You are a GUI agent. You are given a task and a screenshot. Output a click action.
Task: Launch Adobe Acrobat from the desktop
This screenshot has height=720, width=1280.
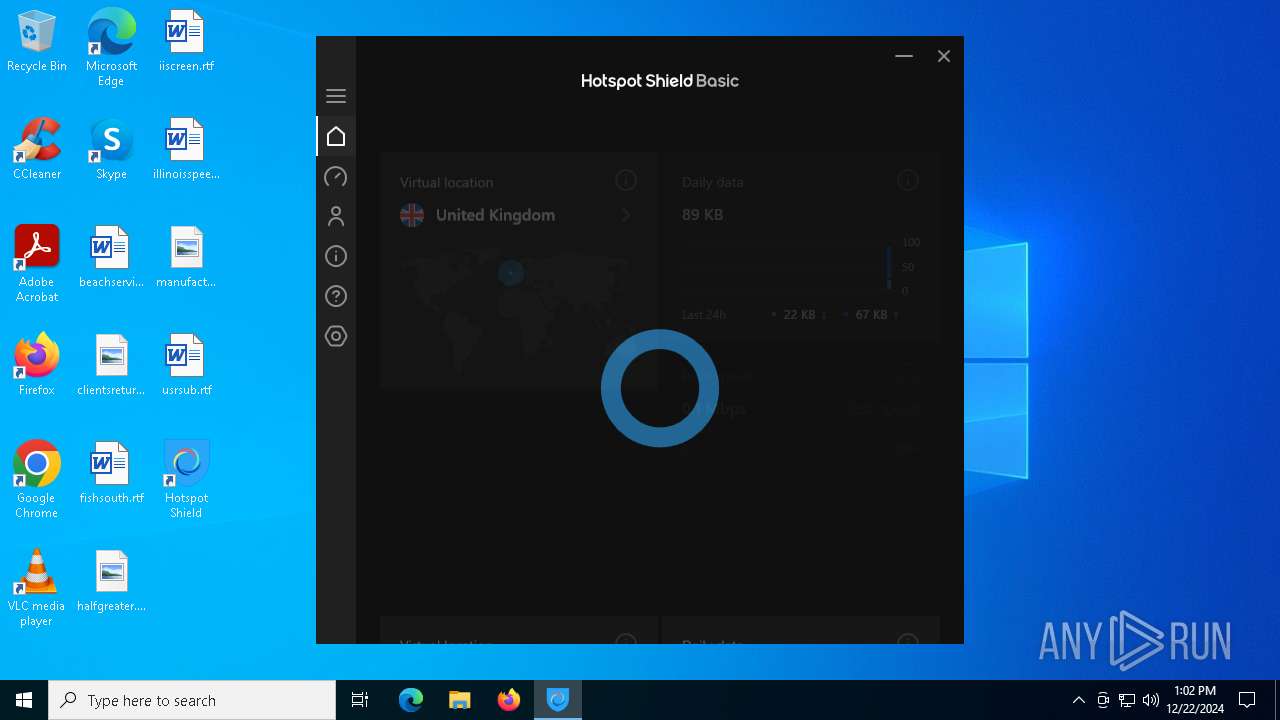pyautogui.click(x=37, y=264)
